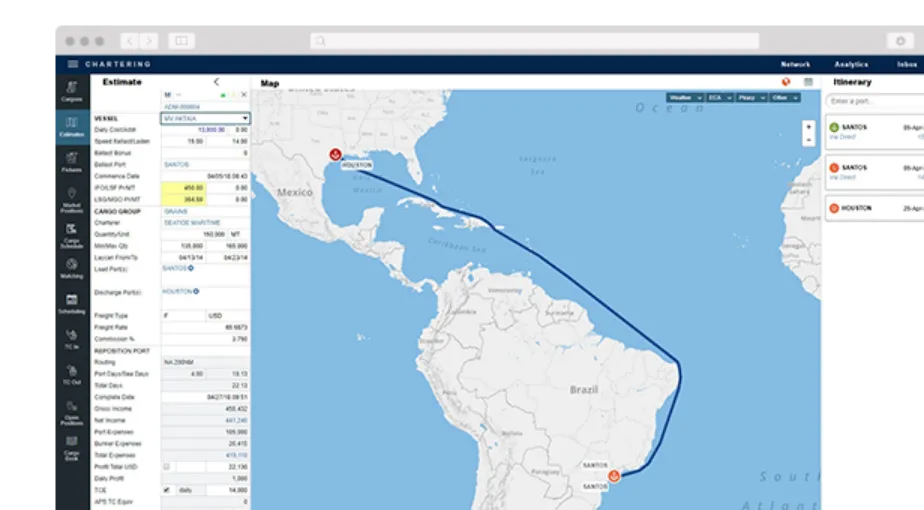Image resolution: width=924 pixels, height=510 pixels.
Task: Click the orange map marker toolbar icon
Action: 786,82
